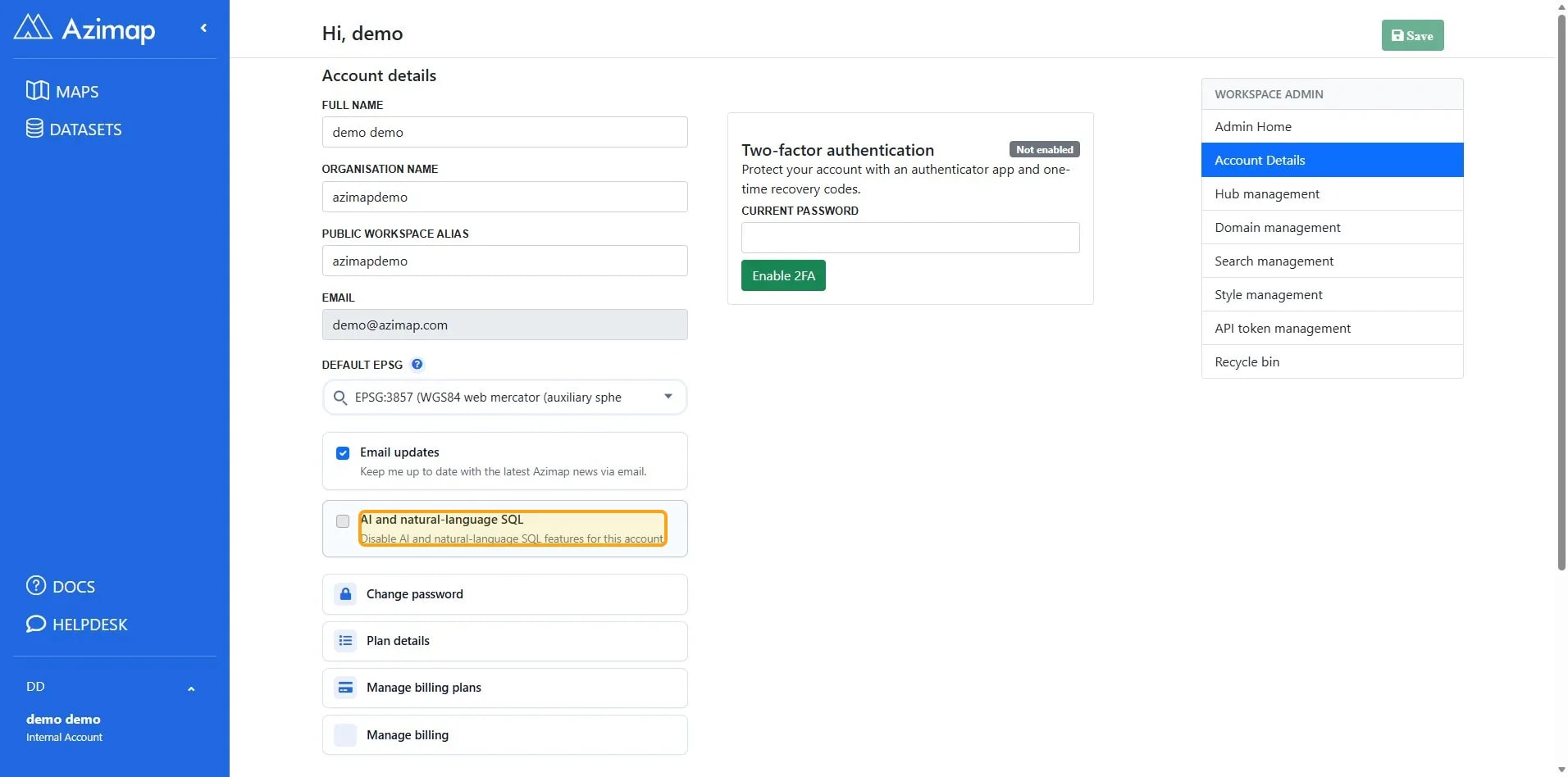1568x777 pixels.
Task: Click the demo demo account name
Action: [63, 719]
